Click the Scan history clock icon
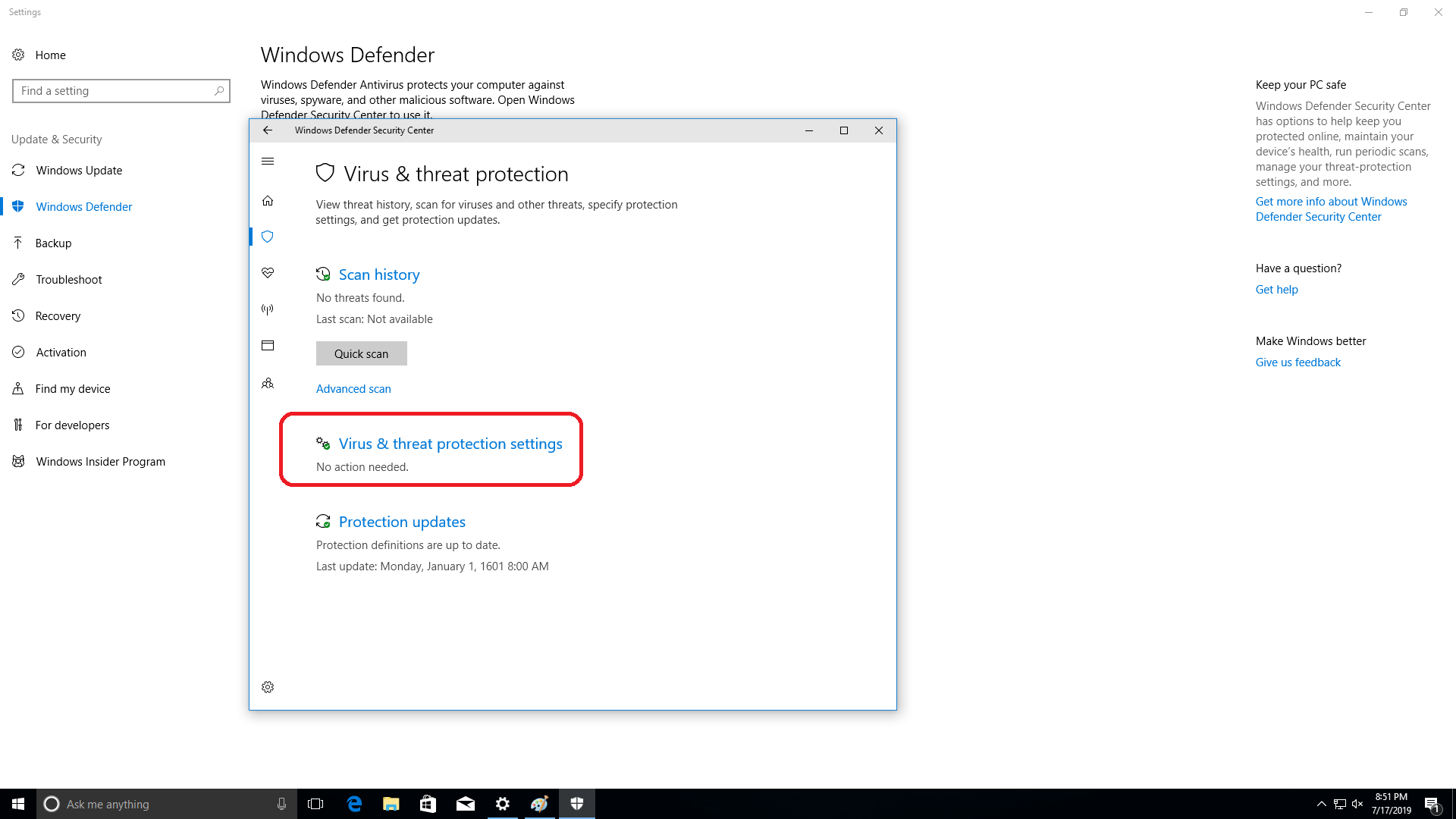 pos(323,275)
